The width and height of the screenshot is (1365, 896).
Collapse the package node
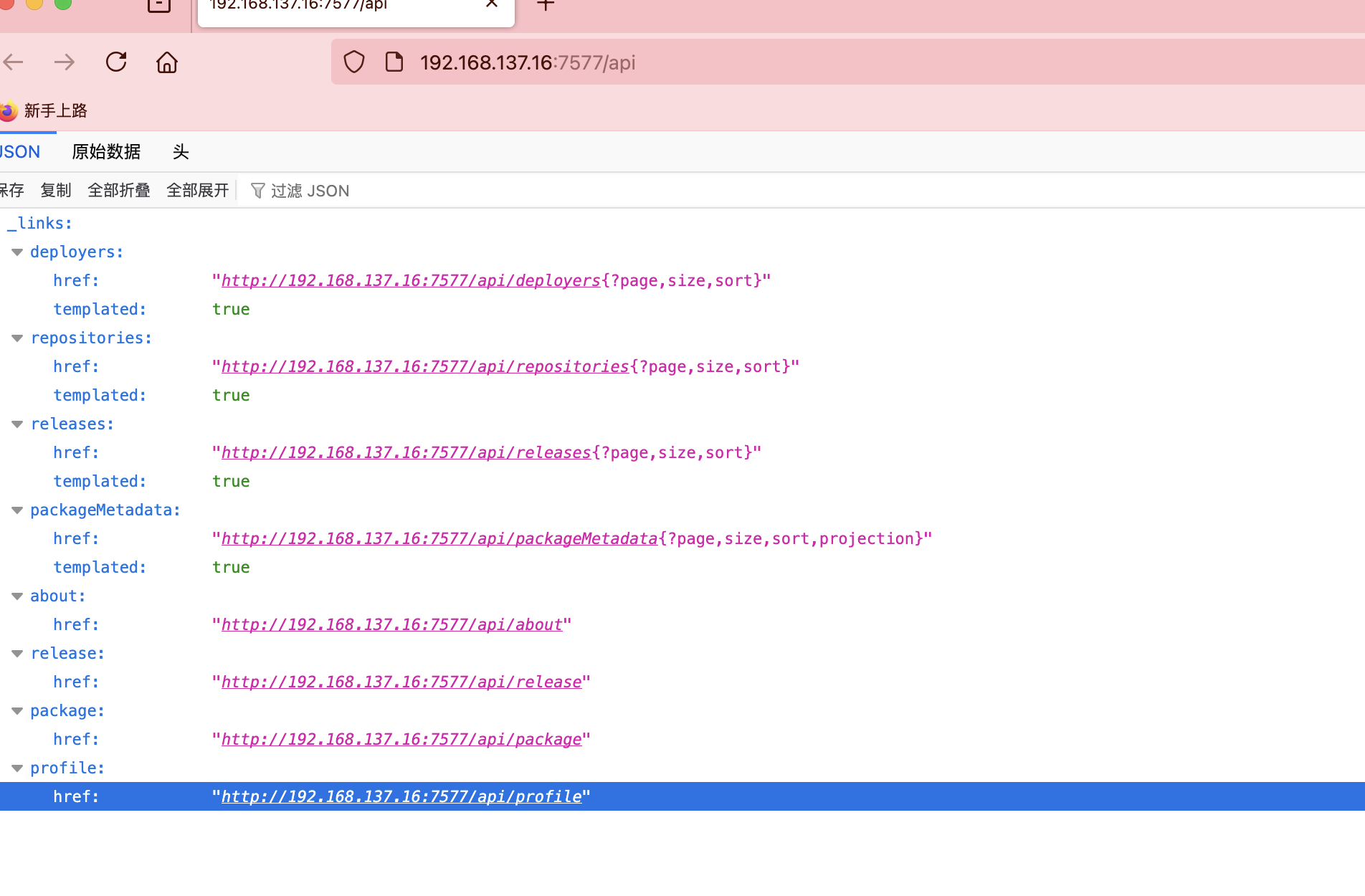(x=17, y=711)
